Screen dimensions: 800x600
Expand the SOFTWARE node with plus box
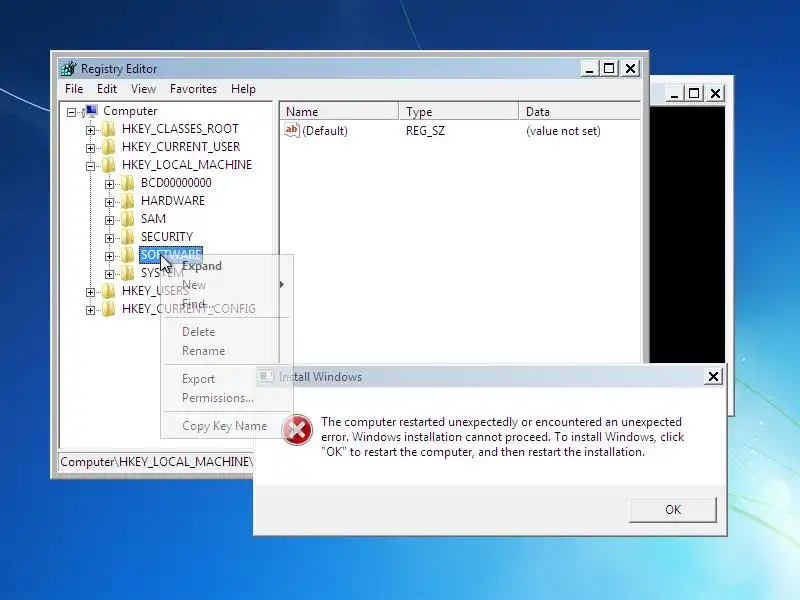[x=109, y=256]
